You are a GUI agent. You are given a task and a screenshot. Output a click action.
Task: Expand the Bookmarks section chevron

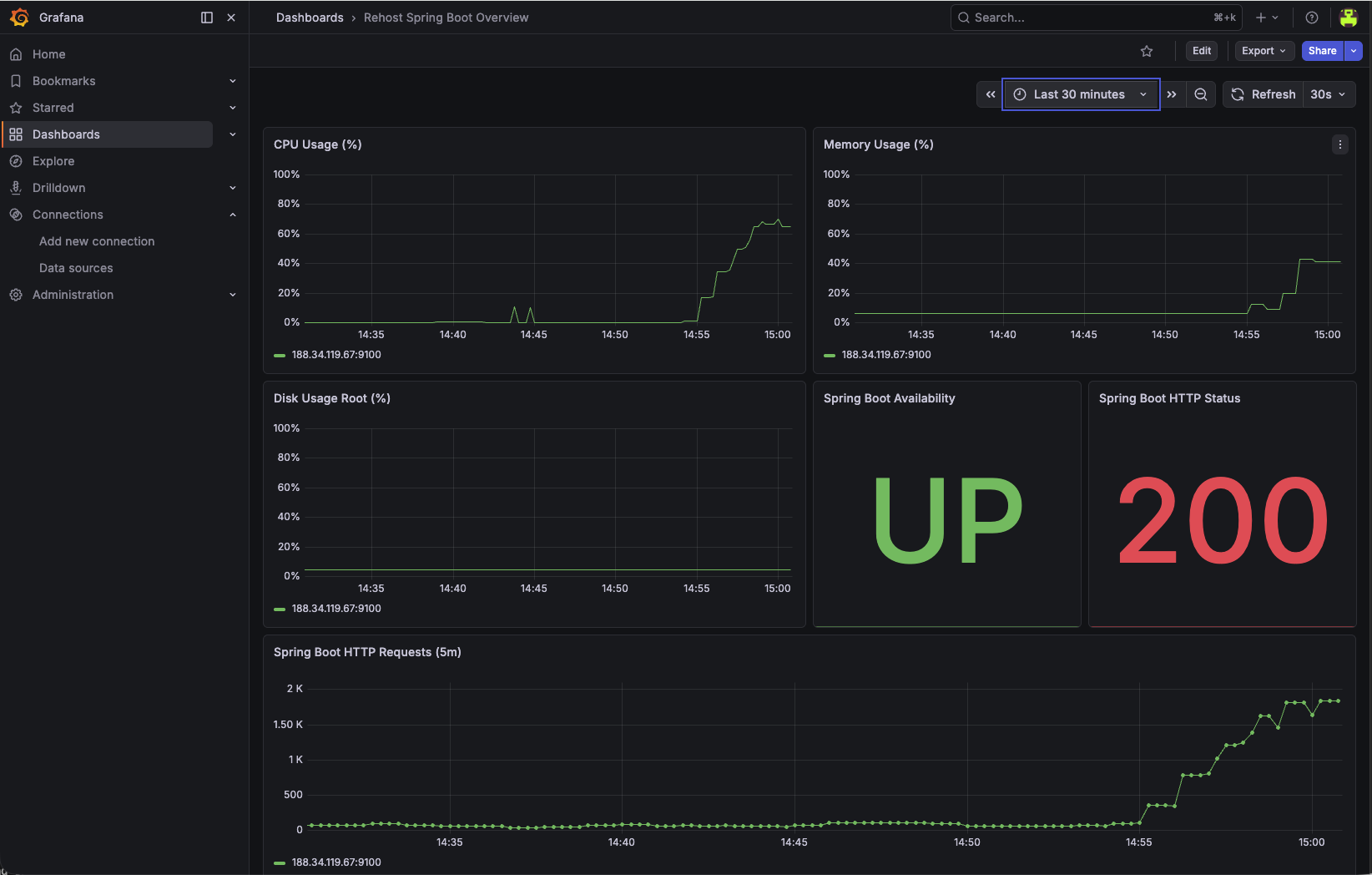click(233, 81)
